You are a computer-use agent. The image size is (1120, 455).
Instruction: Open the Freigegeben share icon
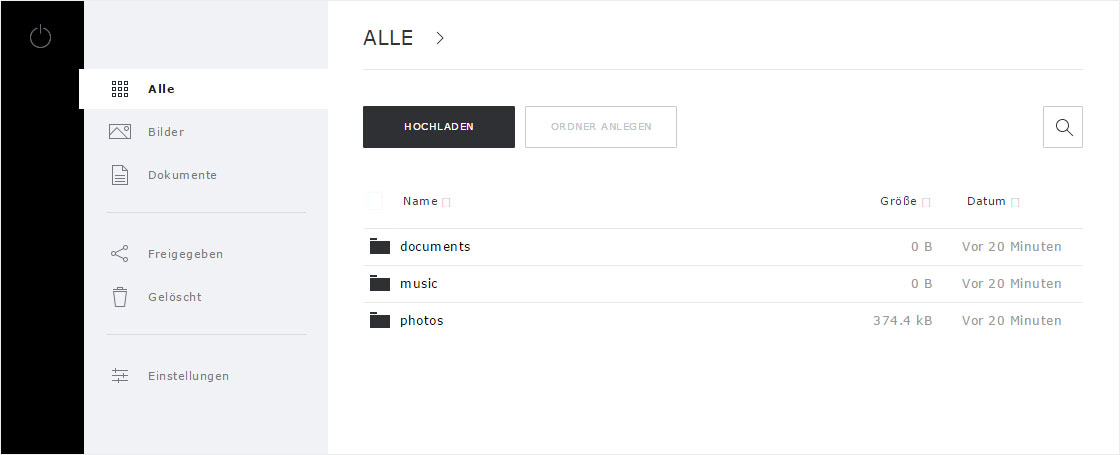coord(120,254)
